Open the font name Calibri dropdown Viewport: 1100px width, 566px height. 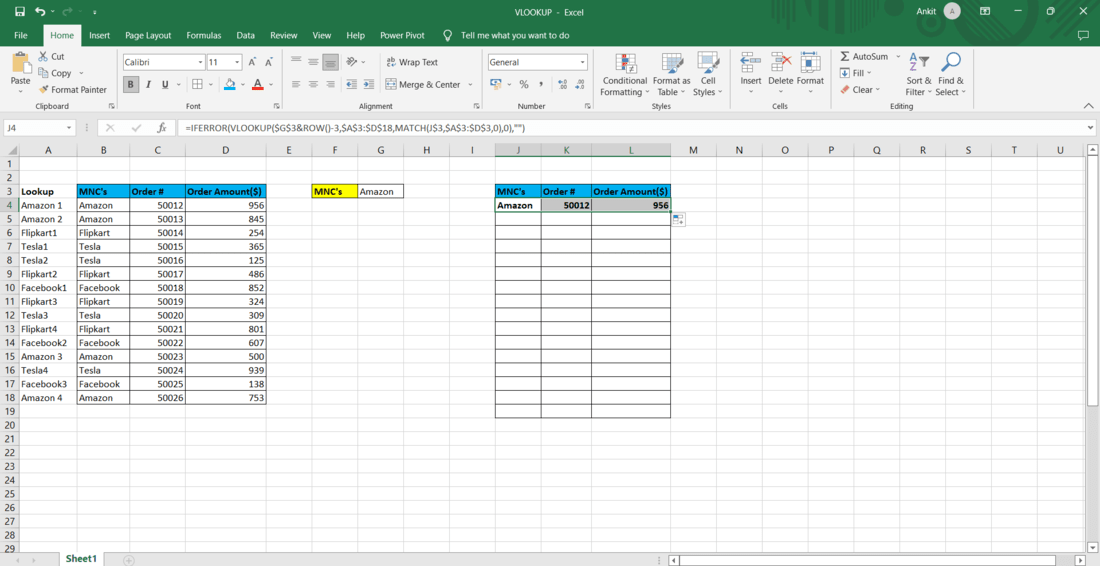click(201, 62)
